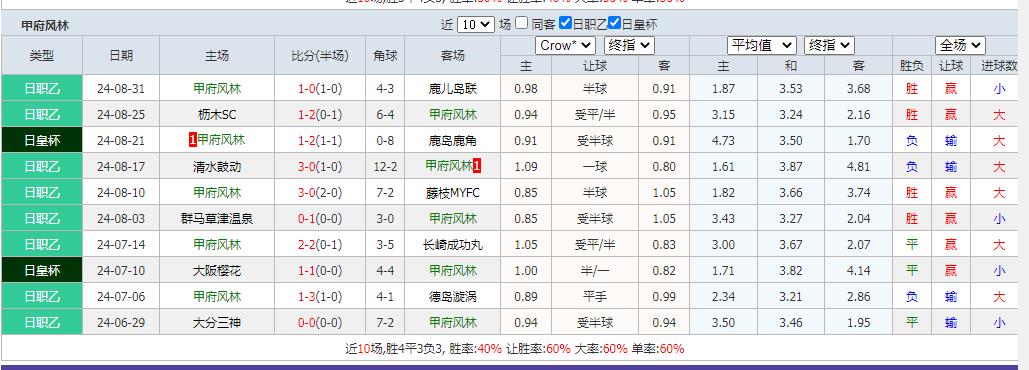Click the 日期 column header
Image resolution: width=1029 pixels, height=370 pixels.
coord(121,56)
